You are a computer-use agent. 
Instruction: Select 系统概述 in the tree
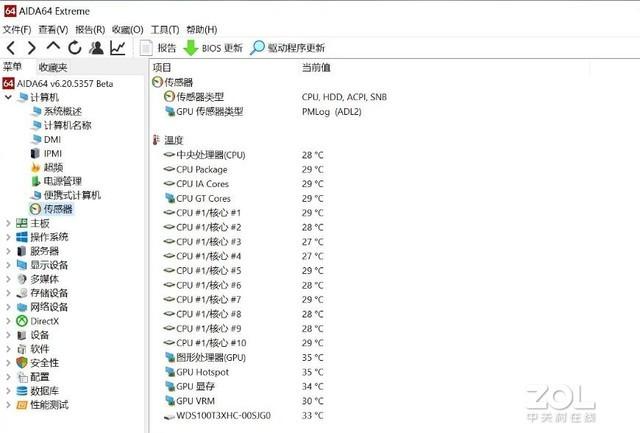[x=57, y=111]
